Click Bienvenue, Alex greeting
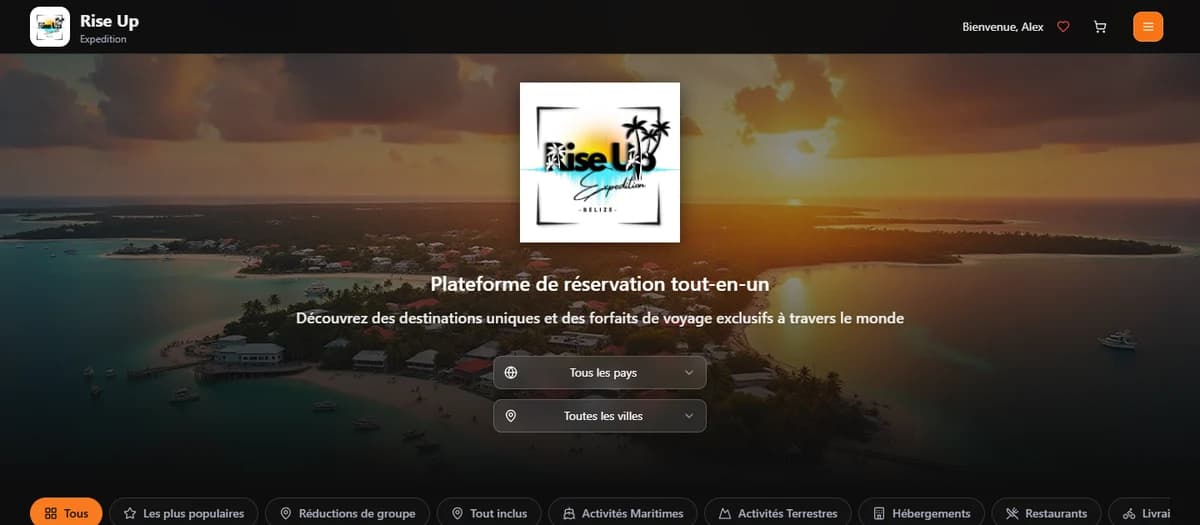 (1003, 27)
